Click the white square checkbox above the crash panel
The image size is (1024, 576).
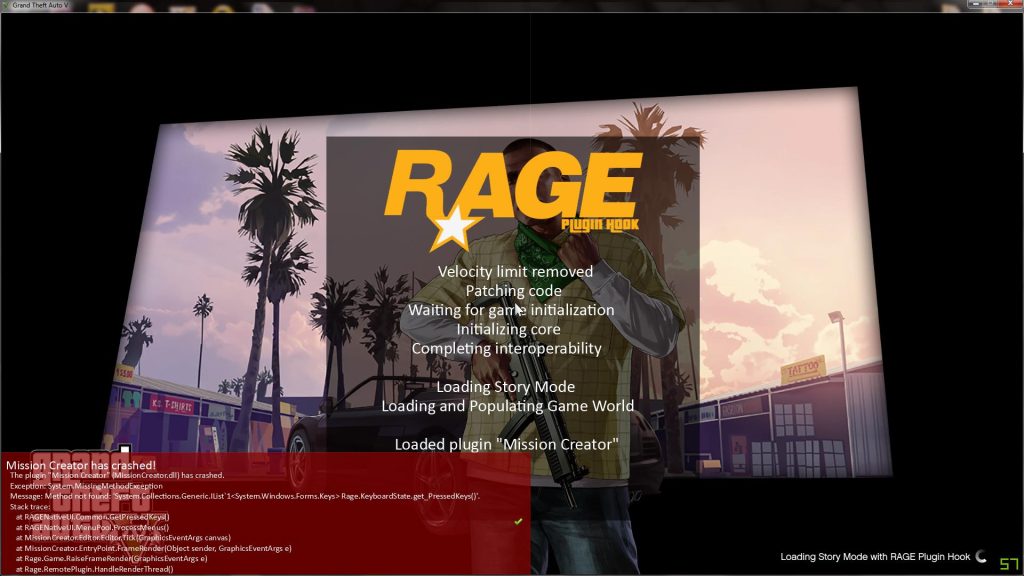tap(124, 448)
